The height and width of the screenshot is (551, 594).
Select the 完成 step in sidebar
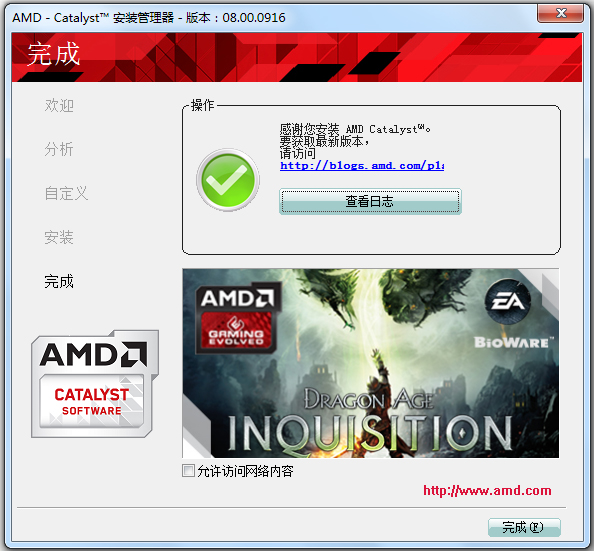[59, 281]
